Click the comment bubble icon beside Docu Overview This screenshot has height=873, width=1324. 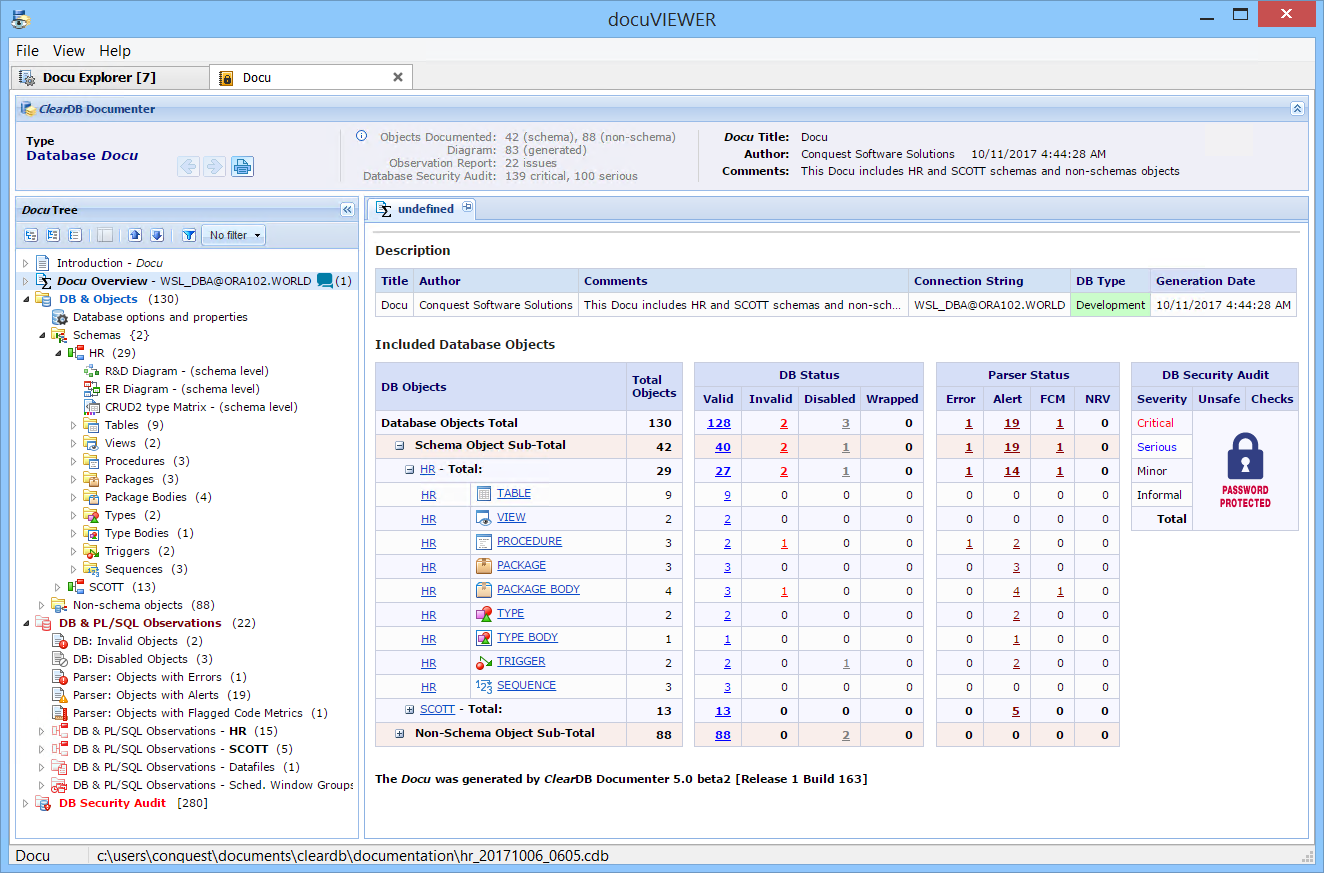point(325,281)
